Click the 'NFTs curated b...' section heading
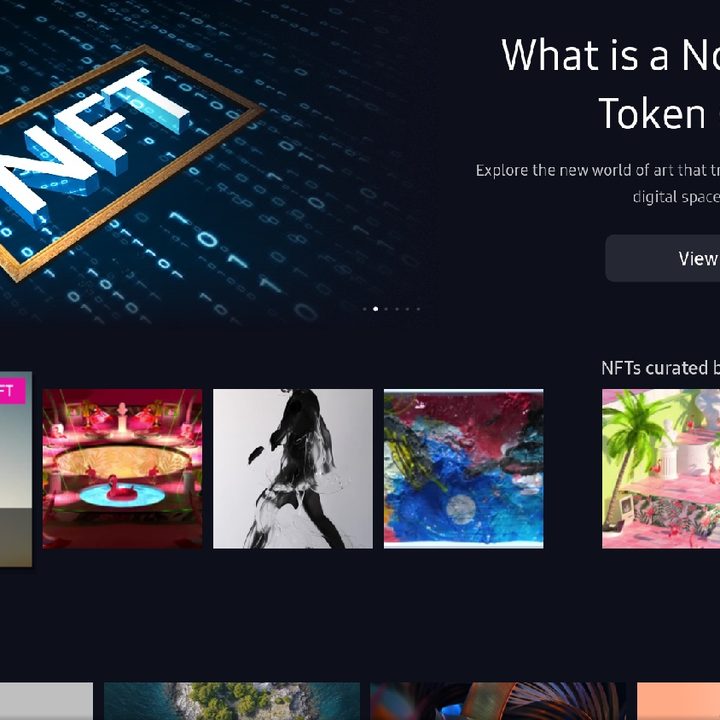Image resolution: width=720 pixels, height=720 pixels. point(660,368)
